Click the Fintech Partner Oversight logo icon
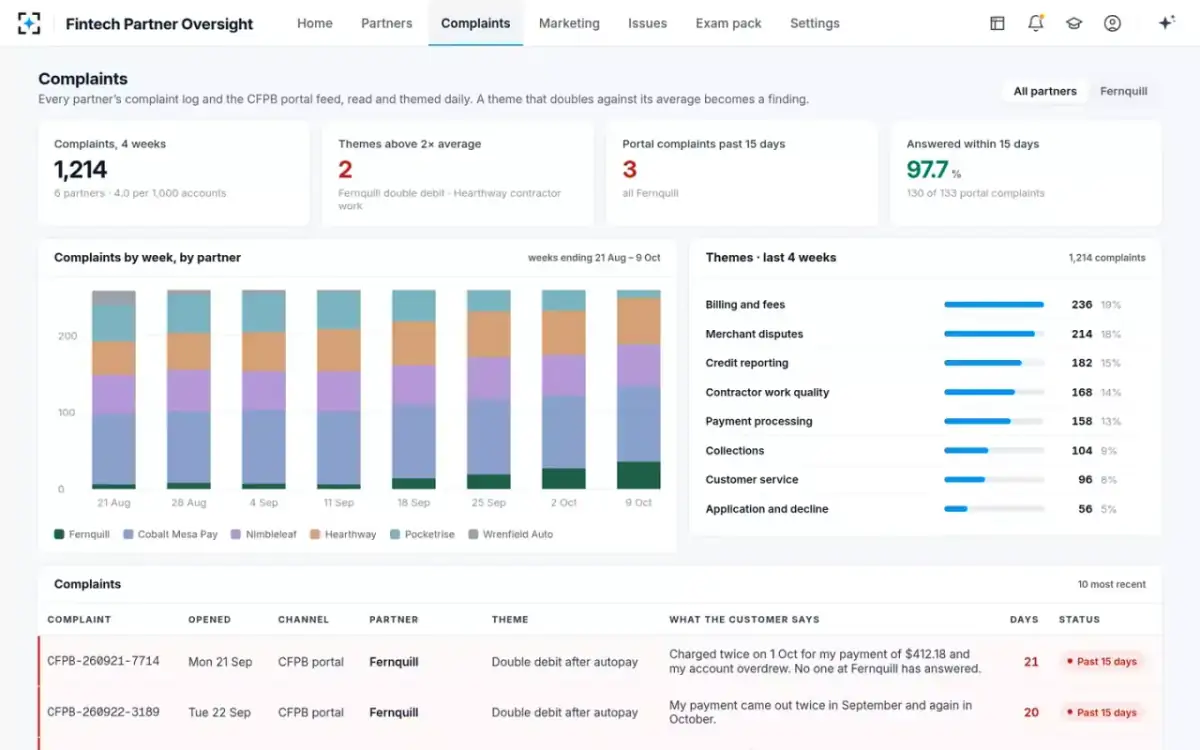This screenshot has width=1200, height=750. point(30,23)
